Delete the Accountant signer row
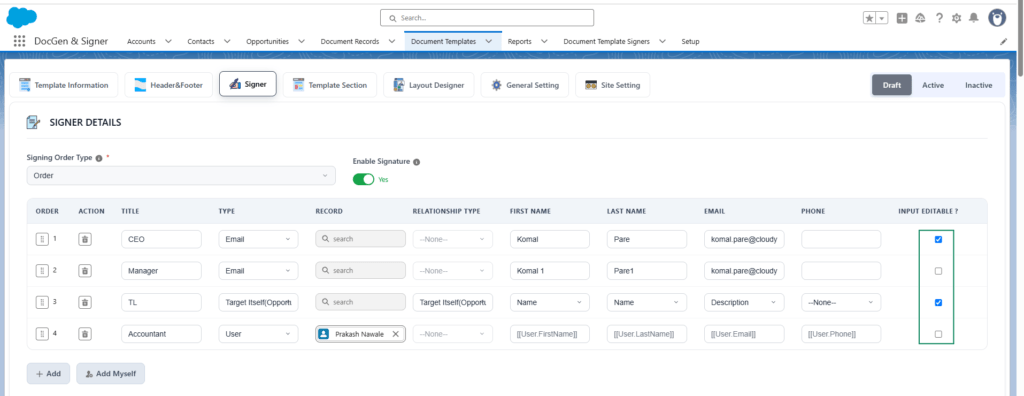The width and height of the screenshot is (1024, 396). 85,334
